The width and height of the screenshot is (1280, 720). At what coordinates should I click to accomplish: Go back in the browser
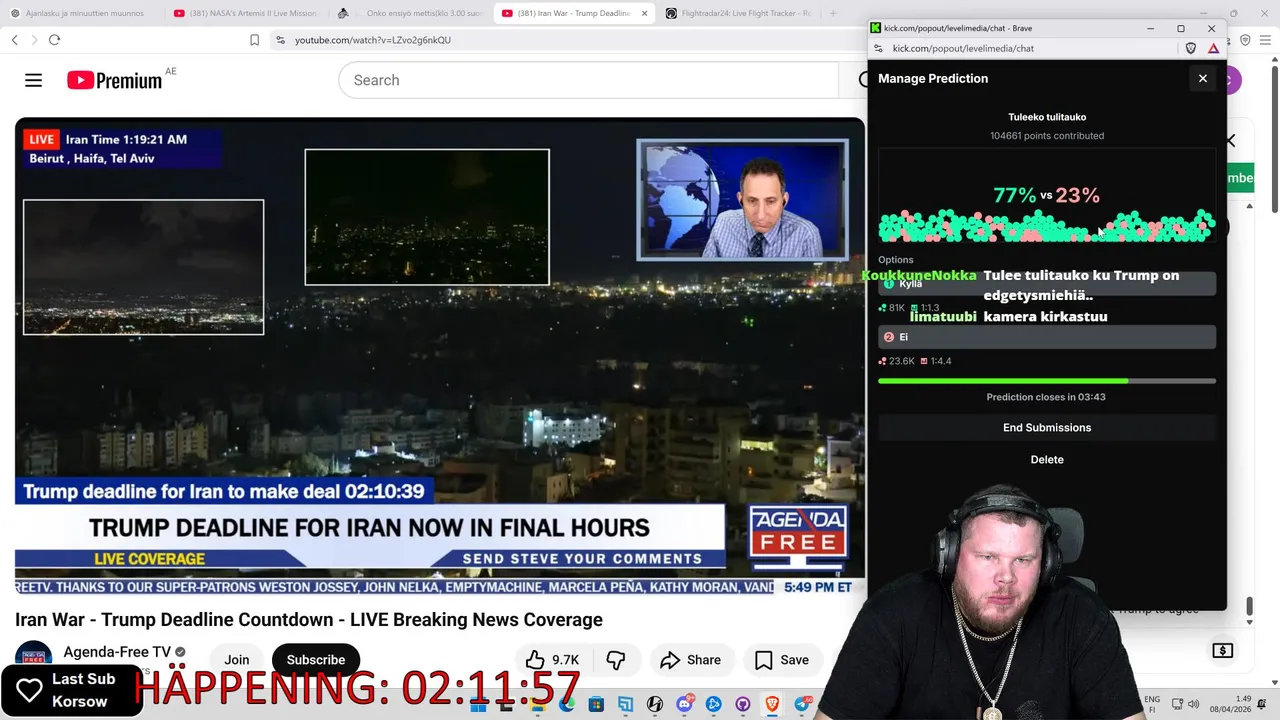[x=14, y=40]
